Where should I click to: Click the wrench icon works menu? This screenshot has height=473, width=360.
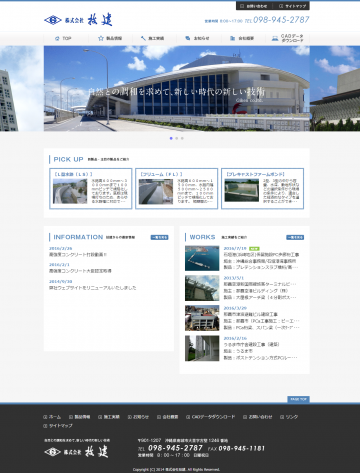(152, 38)
